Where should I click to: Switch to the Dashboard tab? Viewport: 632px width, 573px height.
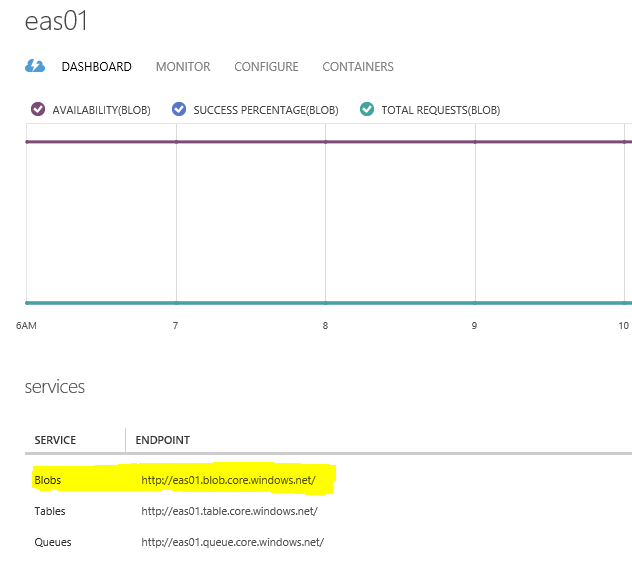(96, 66)
